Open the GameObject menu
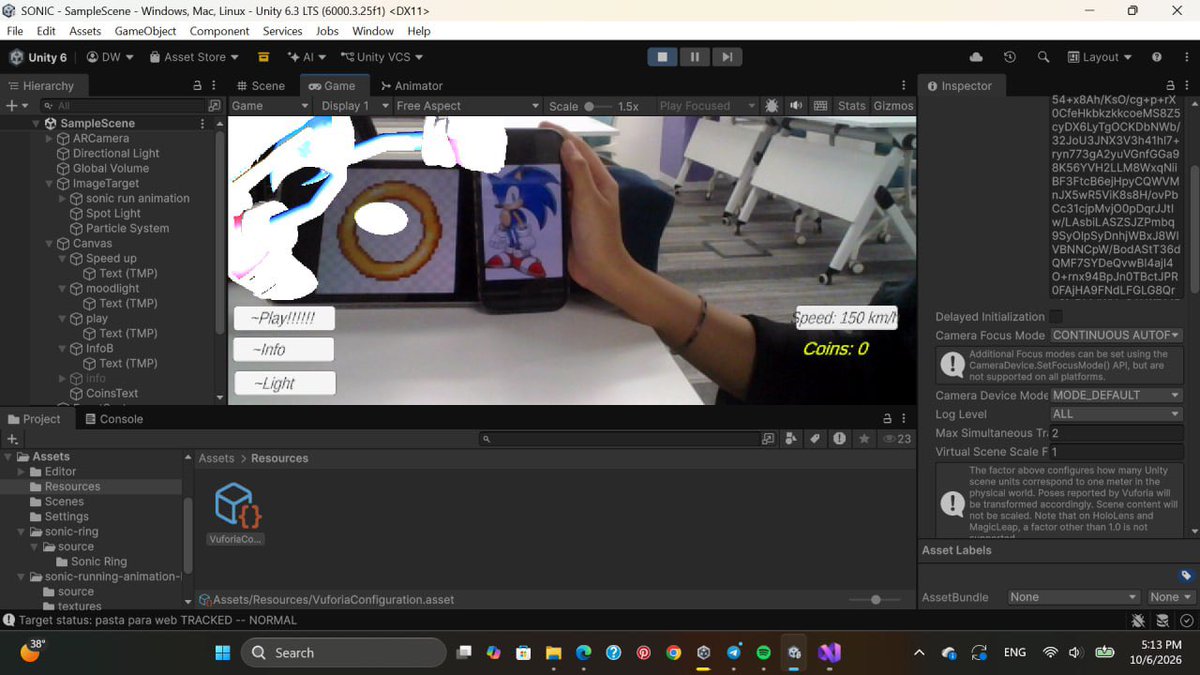Viewport: 1200px width, 675px height. click(x=146, y=31)
